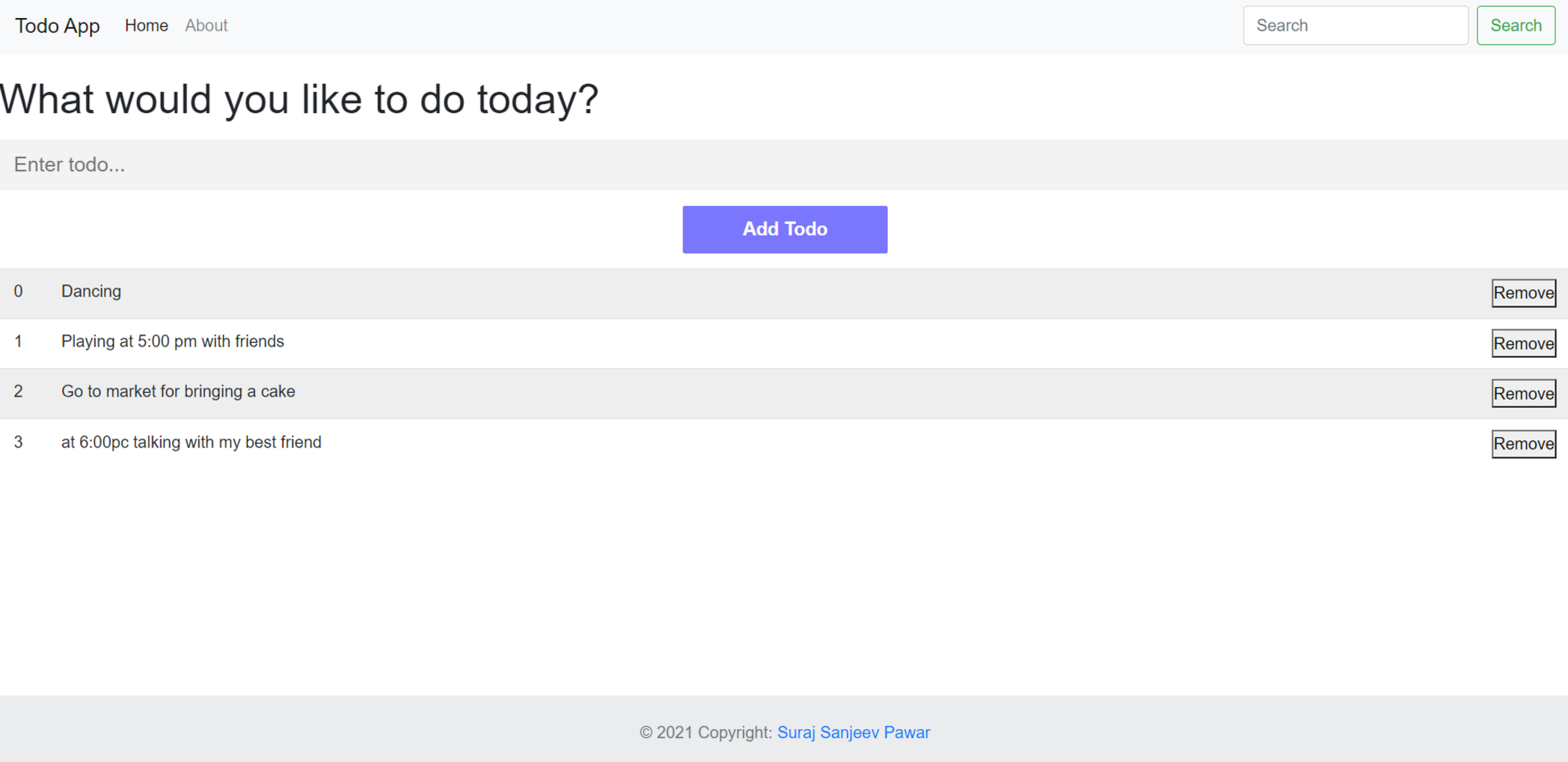Screen dimensions: 1568x762
Task: Select Go to market for bringing a cake
Action: point(178,392)
